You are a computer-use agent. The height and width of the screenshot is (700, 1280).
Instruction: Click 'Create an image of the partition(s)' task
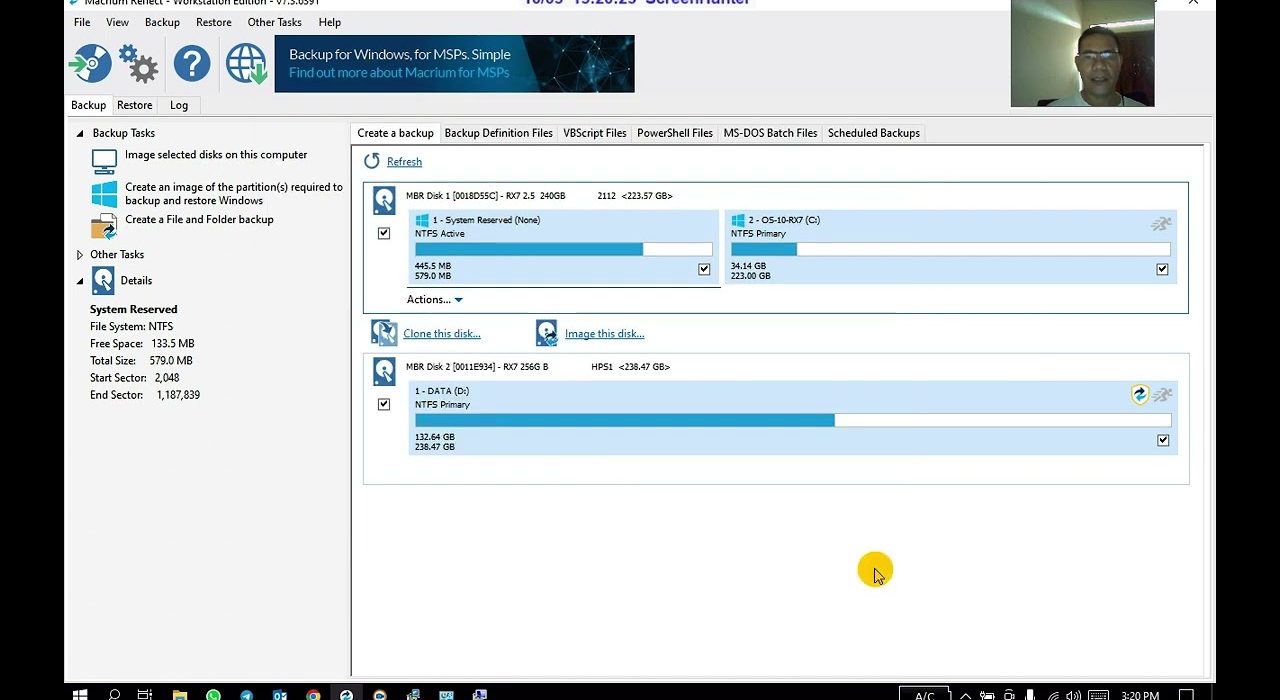point(234,194)
